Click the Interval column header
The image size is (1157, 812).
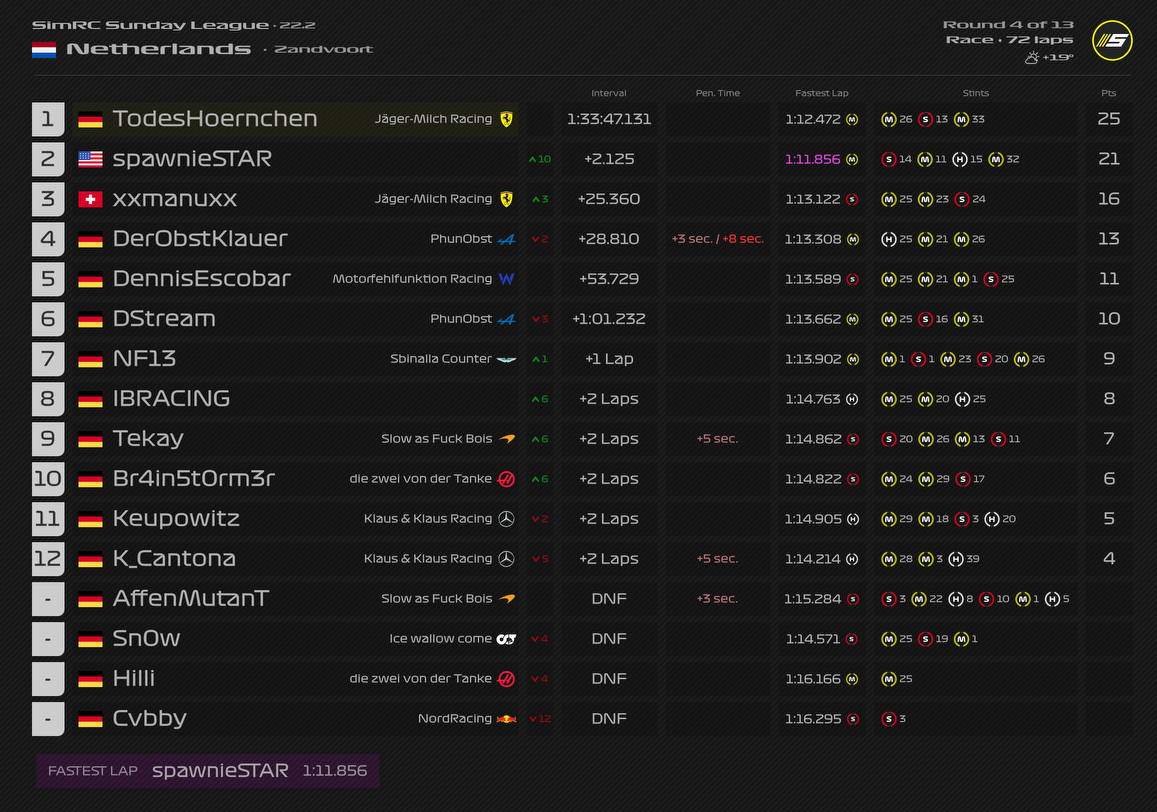[609, 93]
